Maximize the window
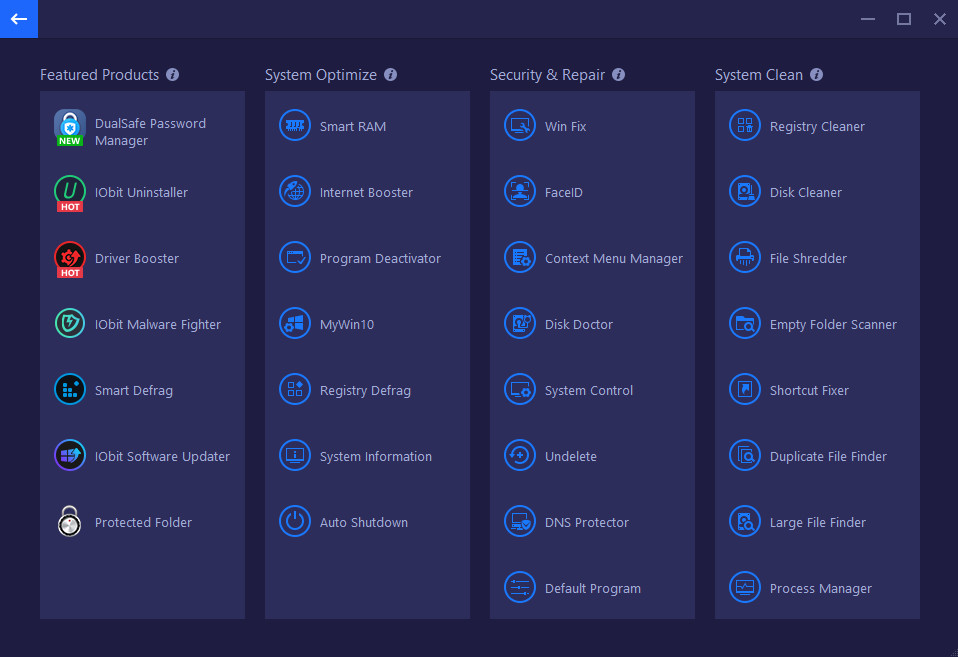The width and height of the screenshot is (958, 657). click(904, 19)
